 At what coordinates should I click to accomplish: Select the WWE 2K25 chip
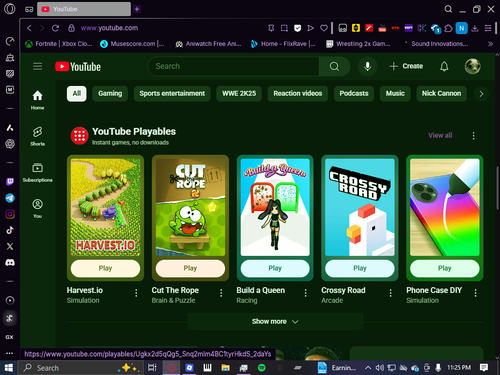239,93
